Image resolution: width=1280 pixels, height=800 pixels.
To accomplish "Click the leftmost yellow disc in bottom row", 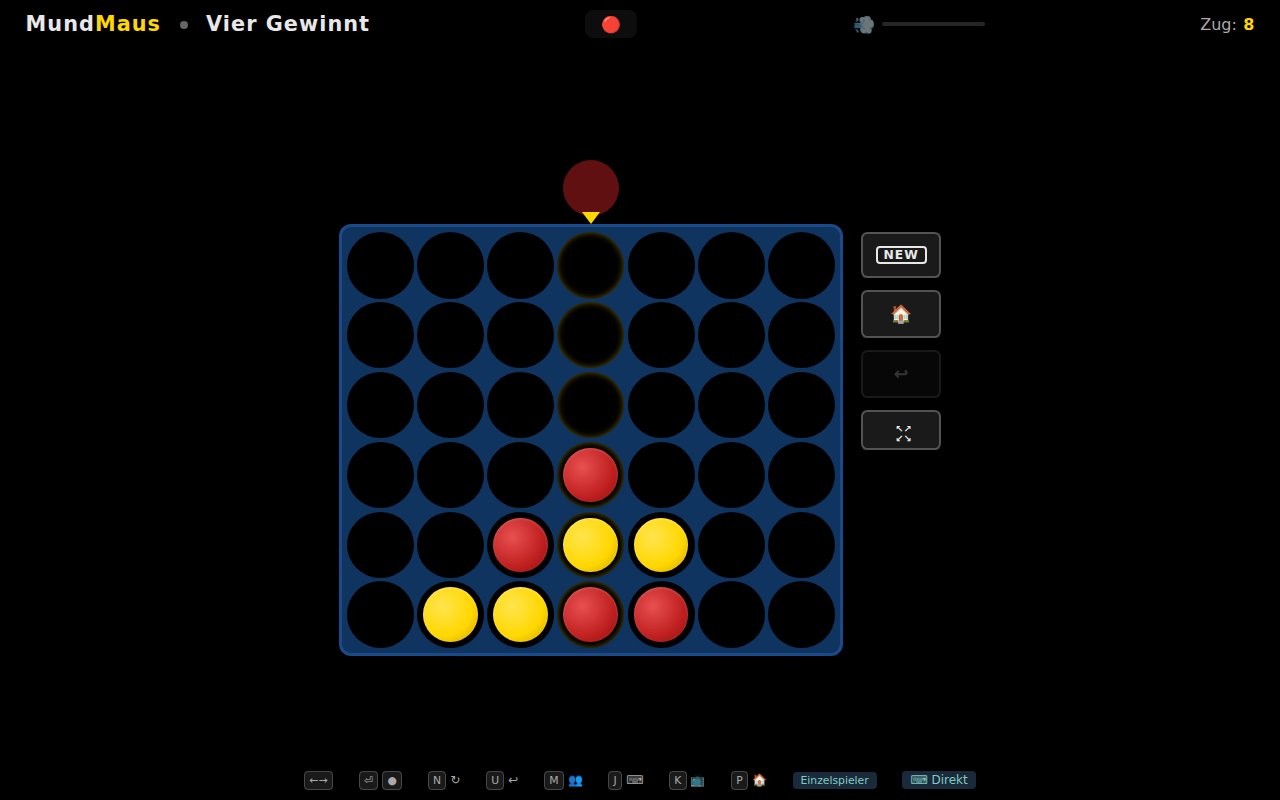I will pyautogui.click(x=450, y=615).
